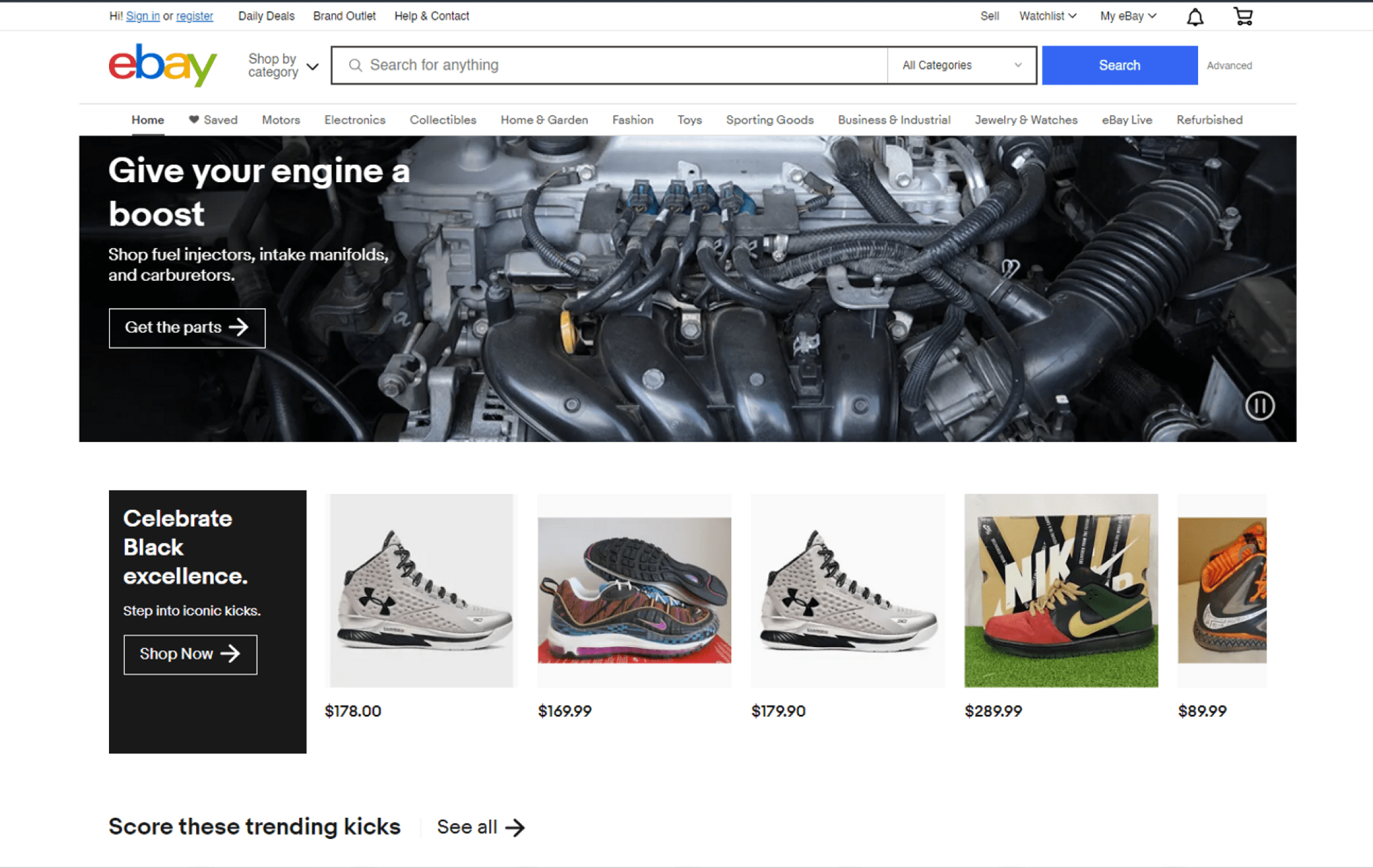Viewport: 1373px width, 868px height.
Task: Open the Sporting Goods tab
Action: pos(769,120)
